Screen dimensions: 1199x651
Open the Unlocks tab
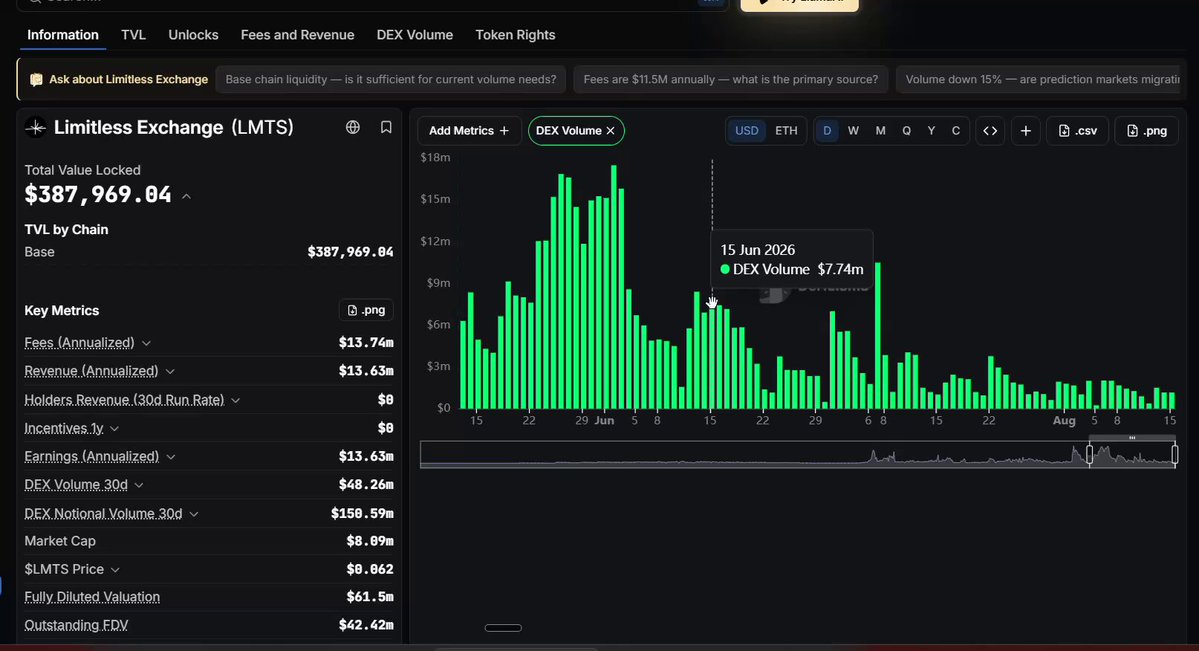[193, 35]
